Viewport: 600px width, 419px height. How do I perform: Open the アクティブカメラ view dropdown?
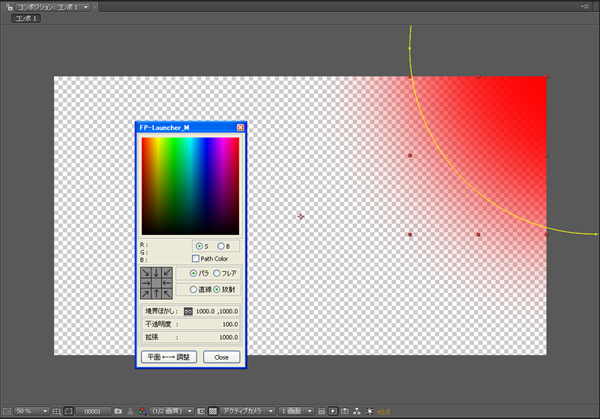coord(248,411)
